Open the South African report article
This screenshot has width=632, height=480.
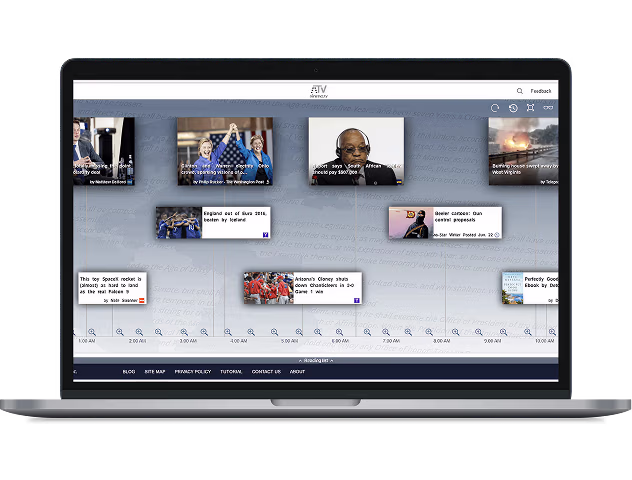click(x=356, y=151)
